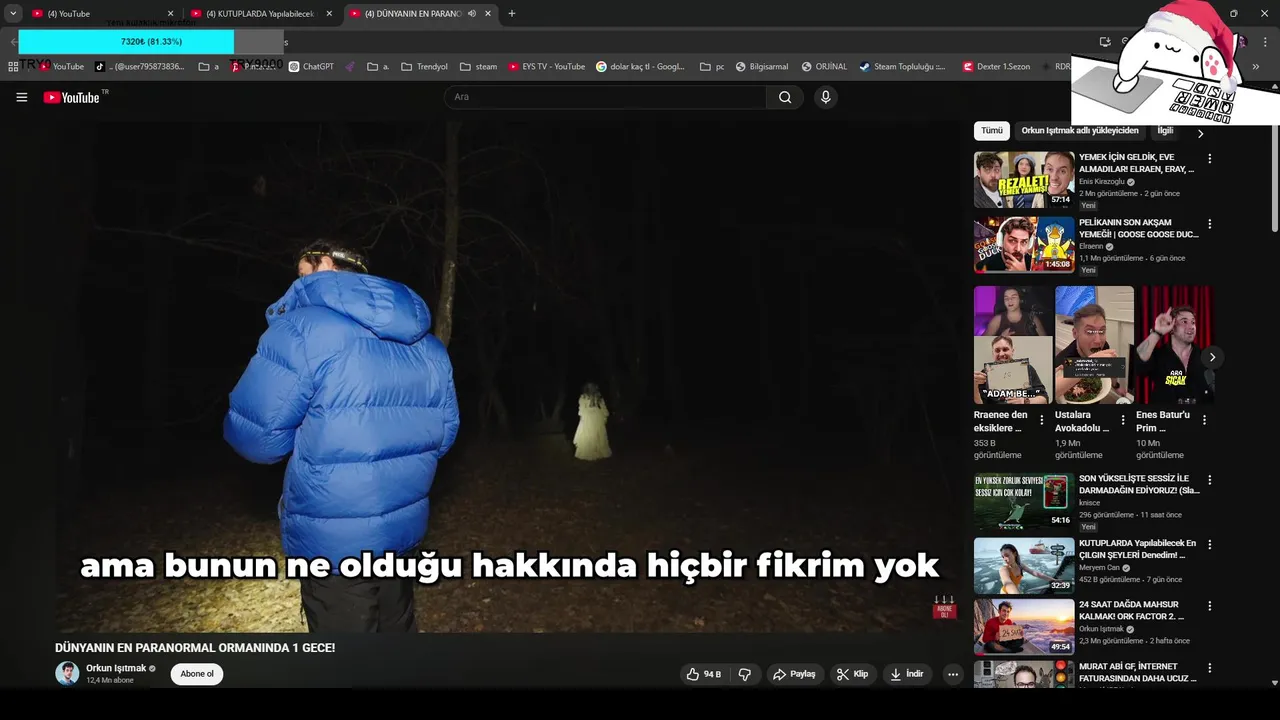The width and height of the screenshot is (1280, 720).
Task: Open ChatGPT bookmark
Action: [311, 67]
